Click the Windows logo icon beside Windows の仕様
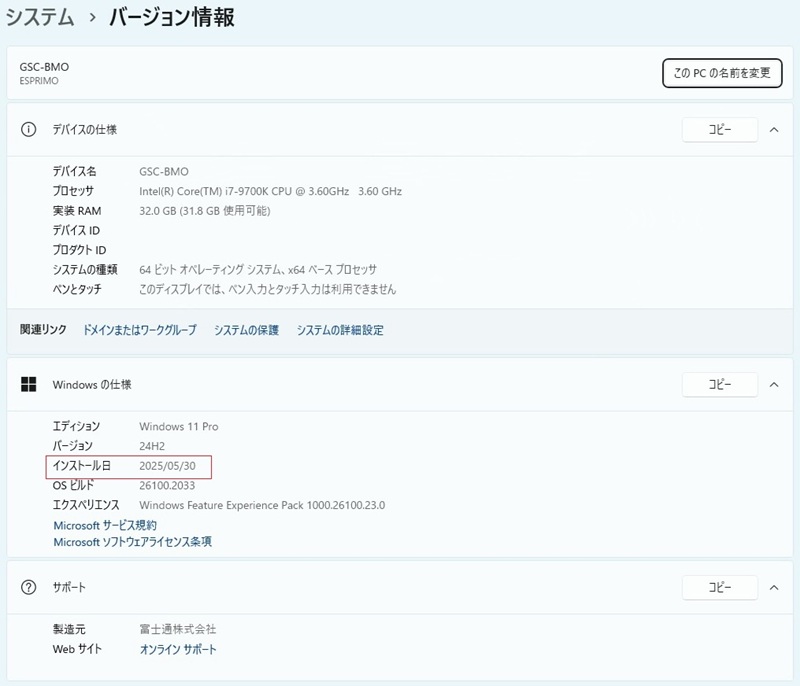 [x=29, y=385]
